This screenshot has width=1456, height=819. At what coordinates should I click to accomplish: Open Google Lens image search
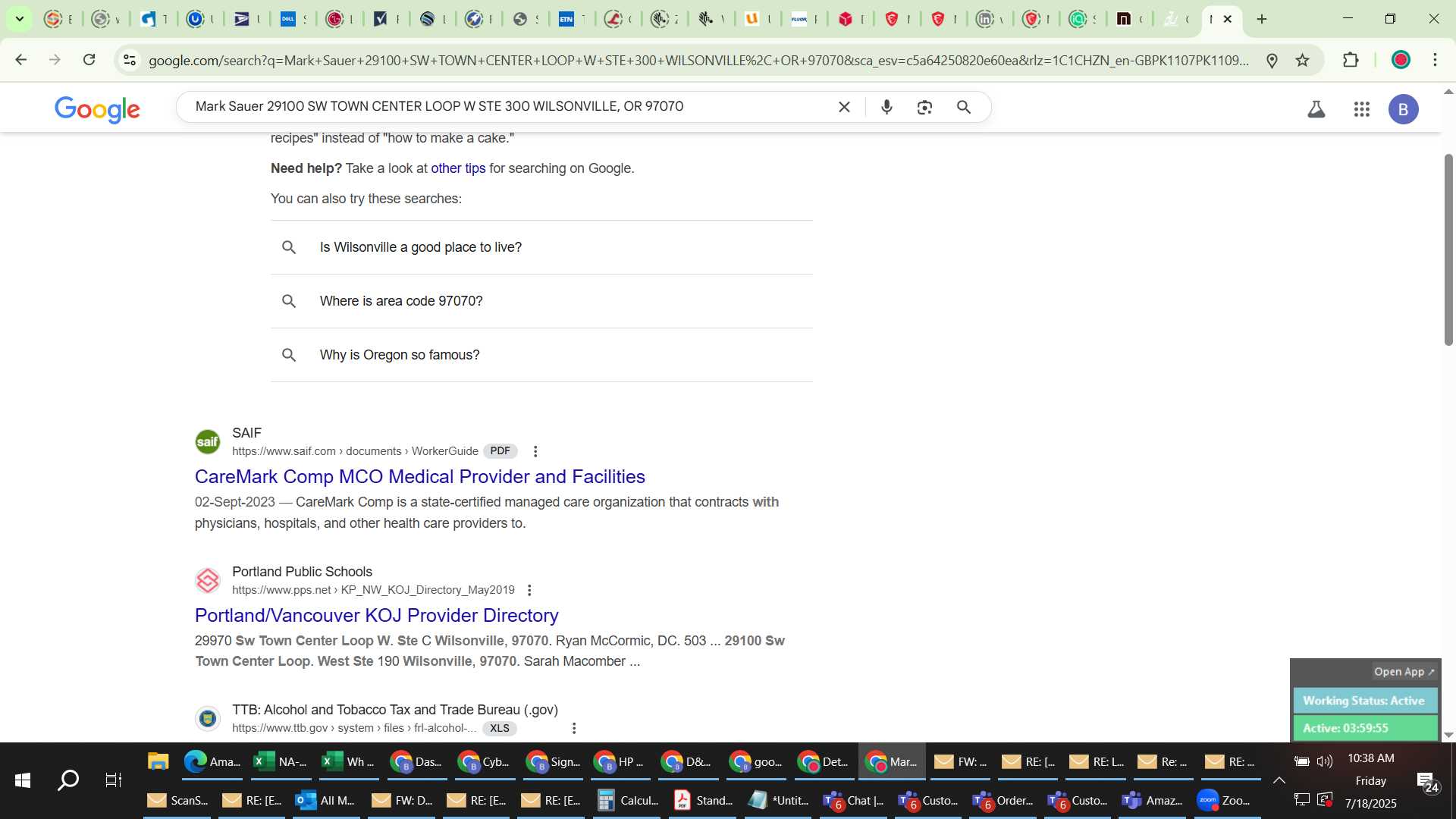pyautogui.click(x=924, y=107)
